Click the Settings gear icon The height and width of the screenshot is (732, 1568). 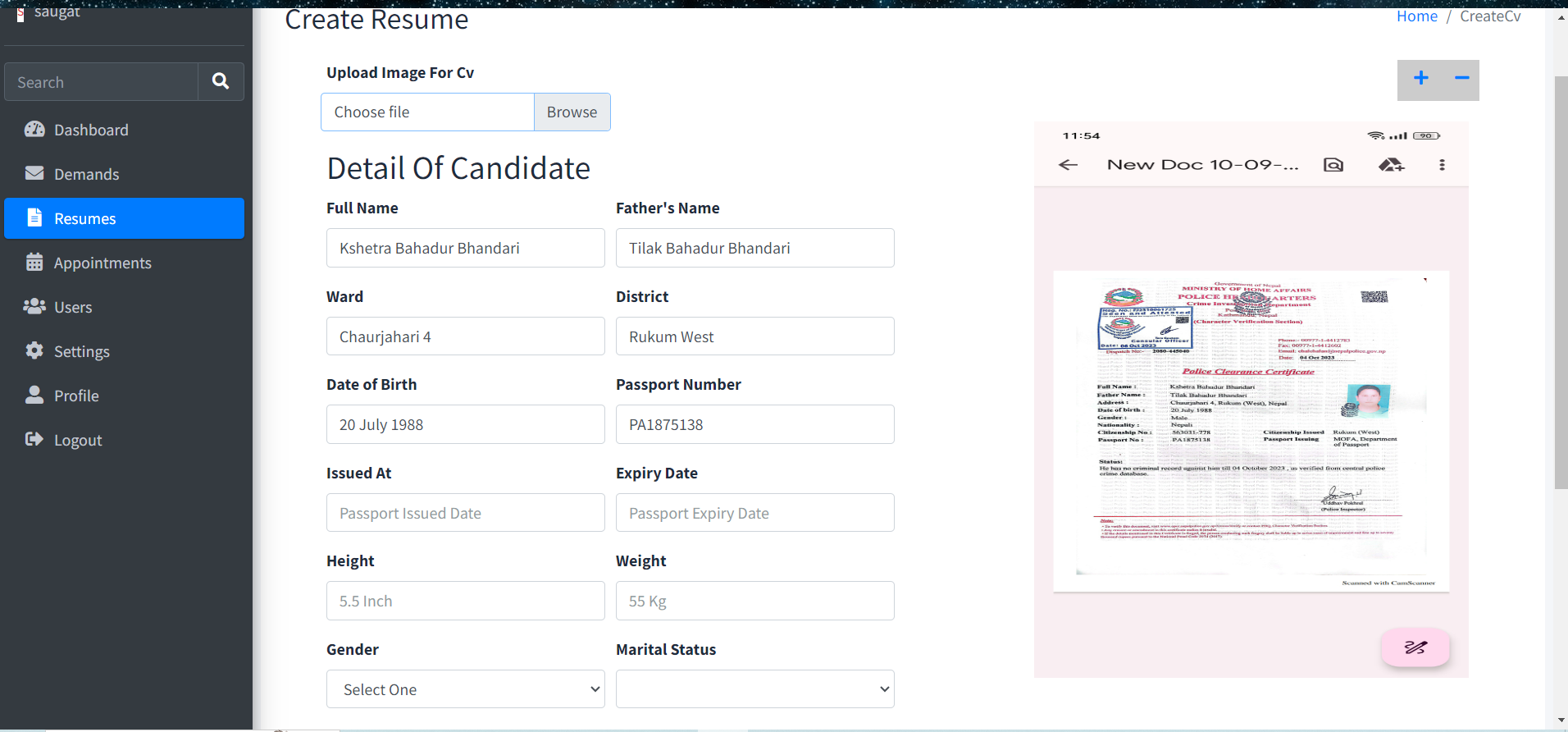[x=34, y=351]
